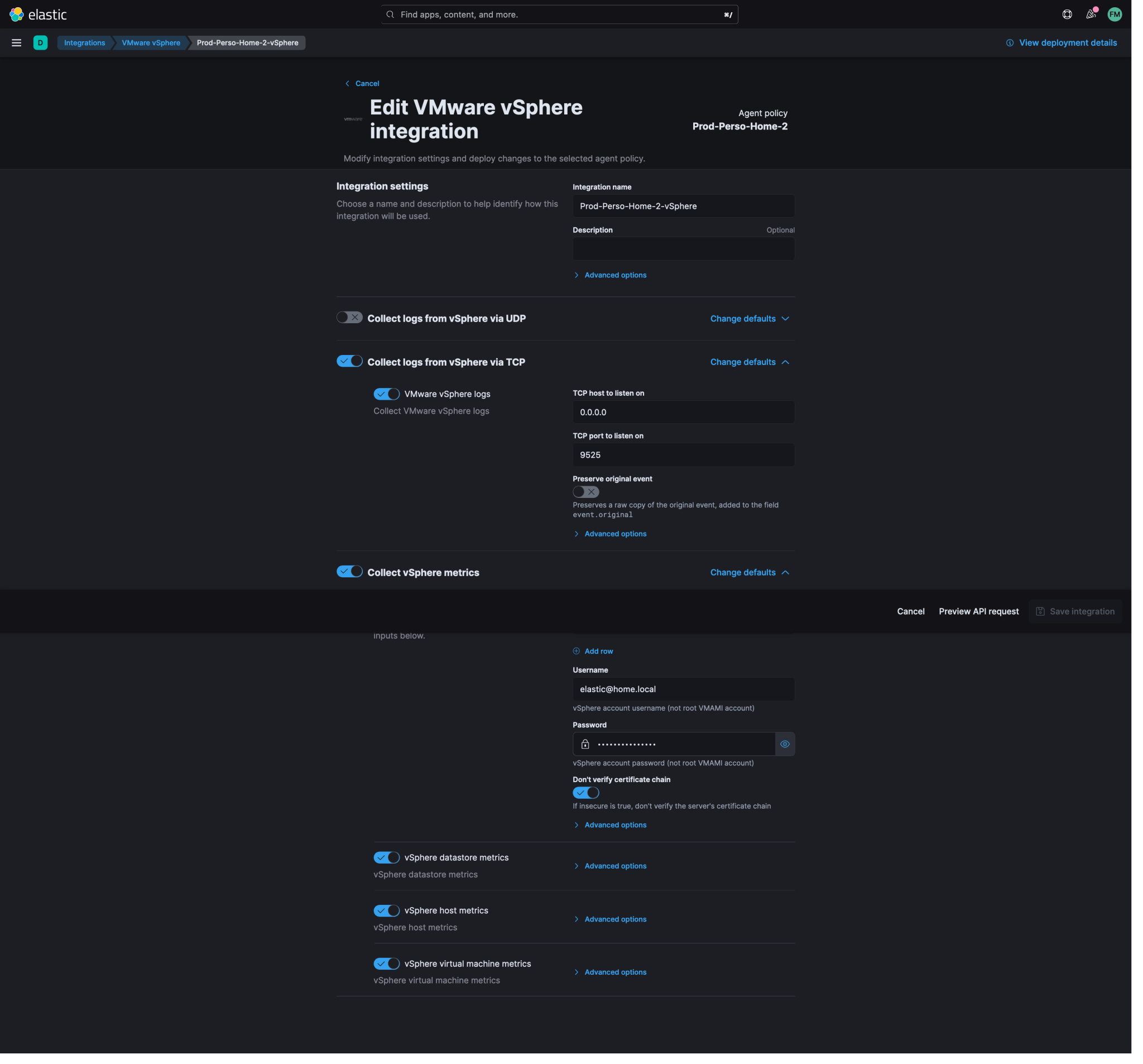1143x1064 pixels.
Task: Disable collecting logs from vSphere via TCP
Action: [x=349, y=361]
